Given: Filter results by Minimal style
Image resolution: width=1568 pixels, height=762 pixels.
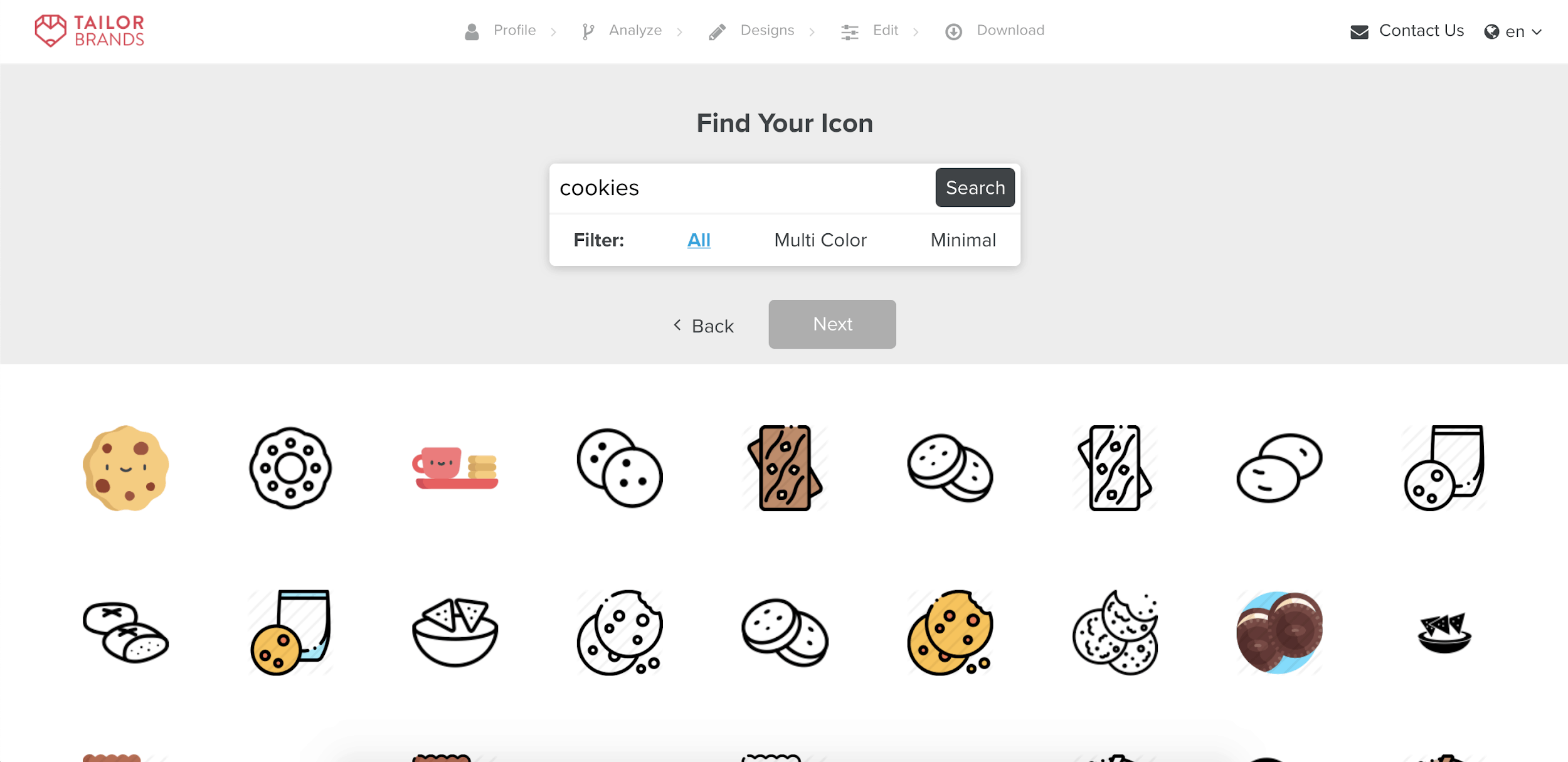Looking at the screenshot, I should tap(963, 240).
